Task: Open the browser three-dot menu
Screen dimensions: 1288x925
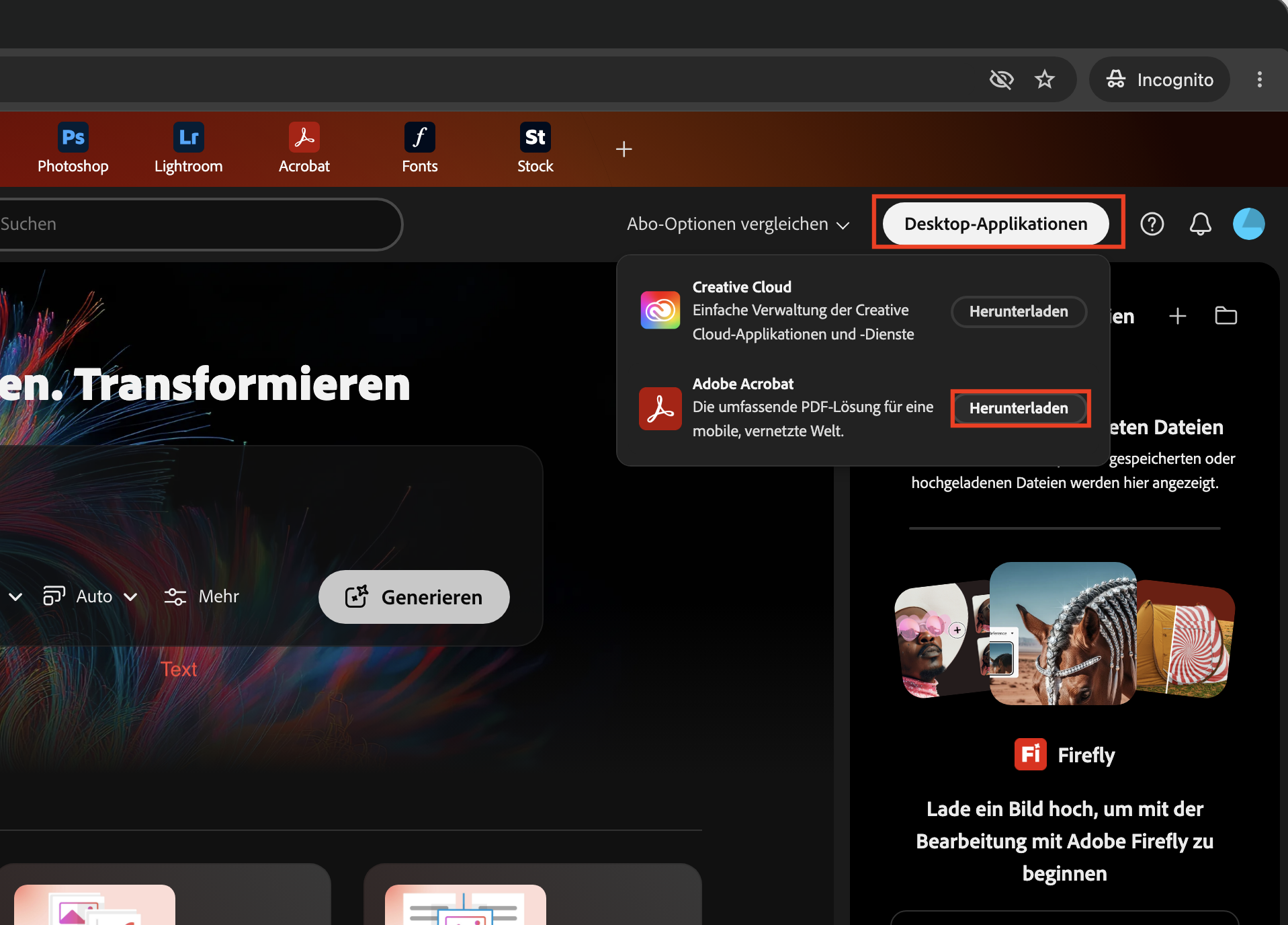Action: 1260,79
